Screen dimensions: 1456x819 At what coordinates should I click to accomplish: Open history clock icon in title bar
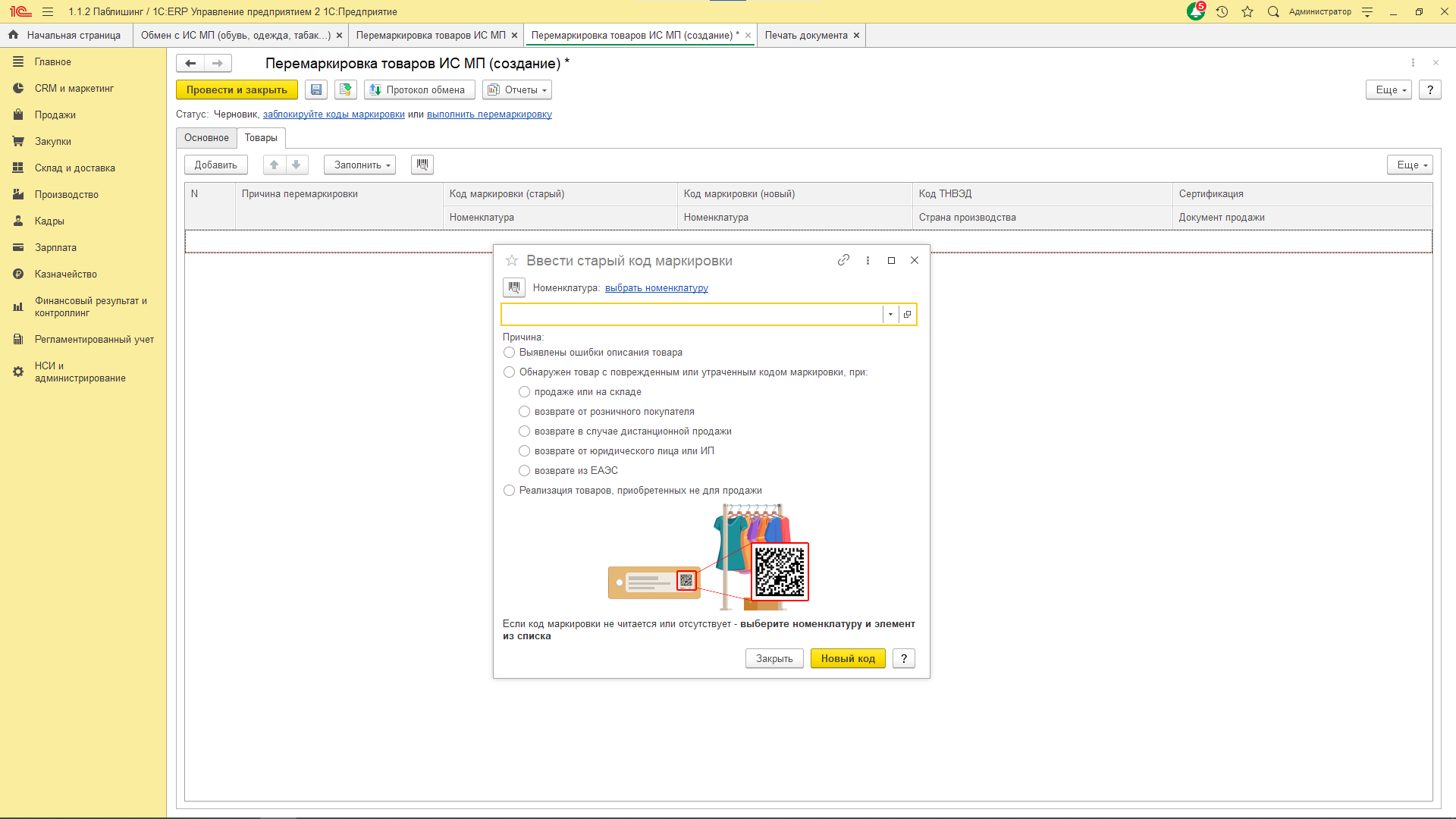pos(1222,11)
